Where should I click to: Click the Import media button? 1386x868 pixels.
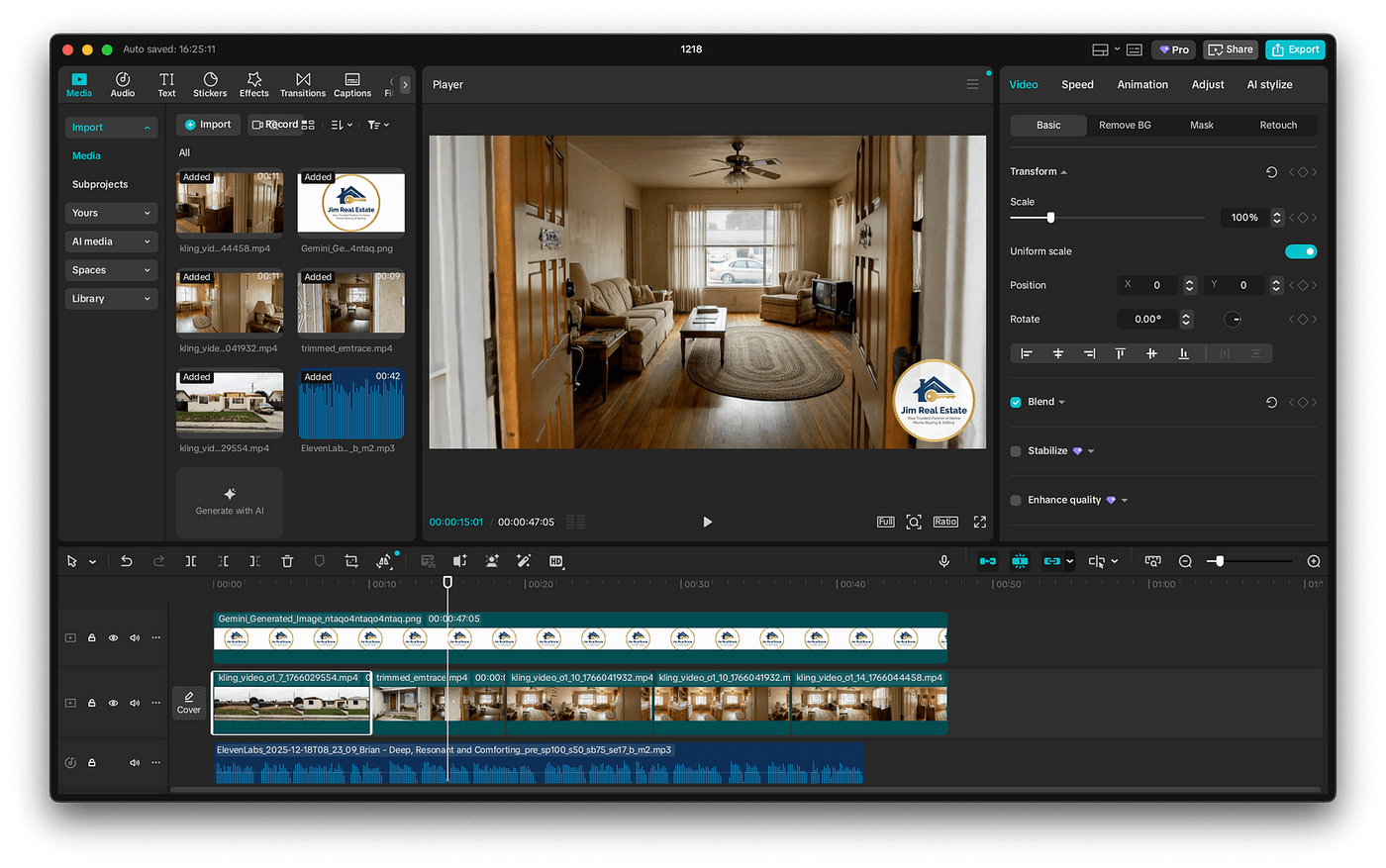[x=208, y=125]
